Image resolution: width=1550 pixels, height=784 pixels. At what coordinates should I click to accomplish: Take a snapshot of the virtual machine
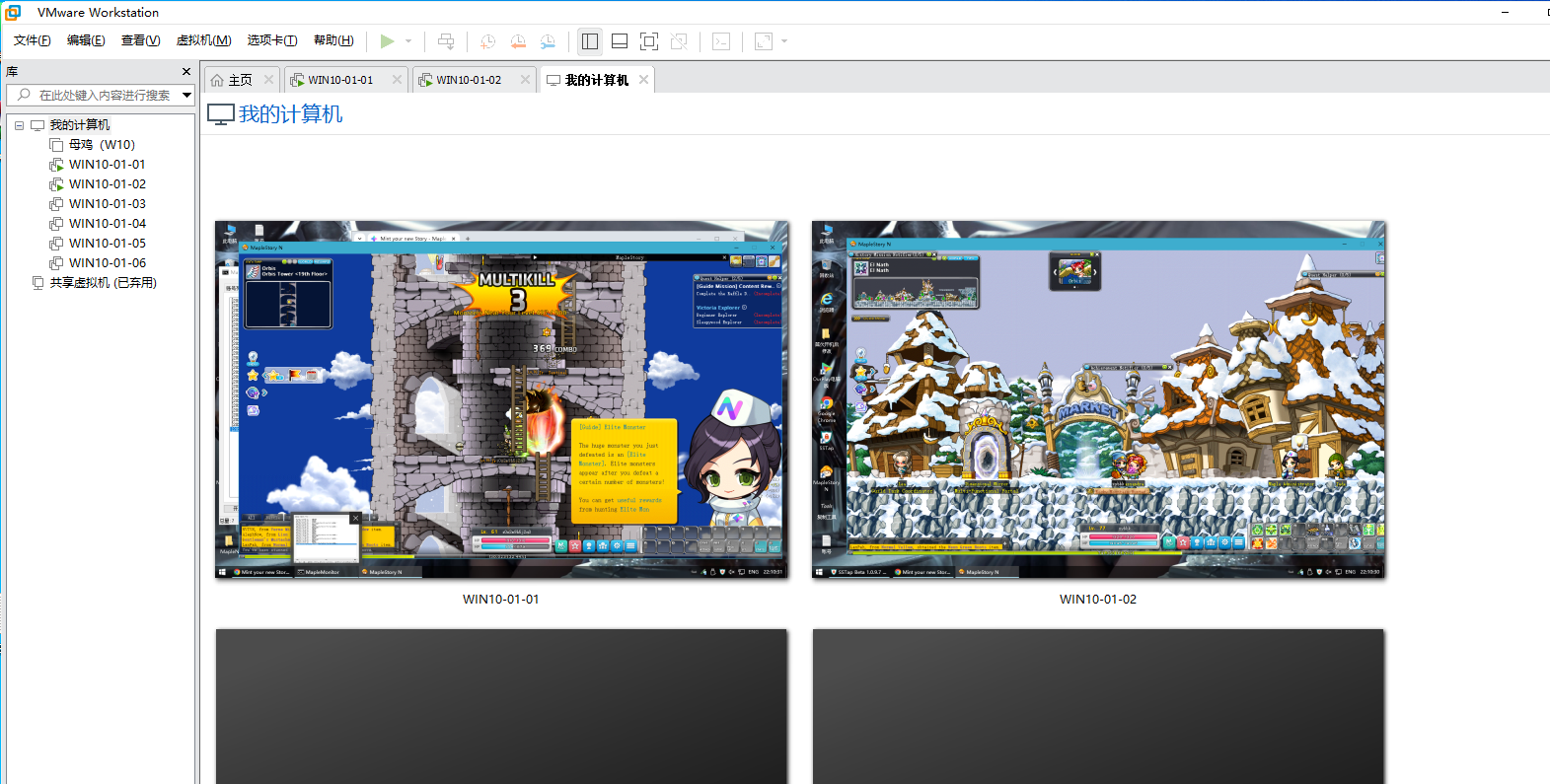point(487,41)
